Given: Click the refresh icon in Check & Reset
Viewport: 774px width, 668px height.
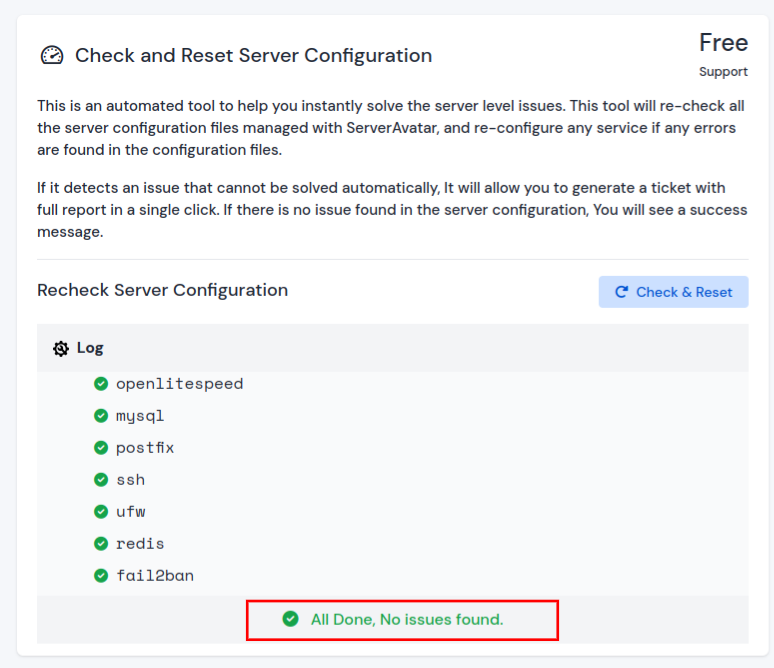Looking at the screenshot, I should (x=621, y=292).
